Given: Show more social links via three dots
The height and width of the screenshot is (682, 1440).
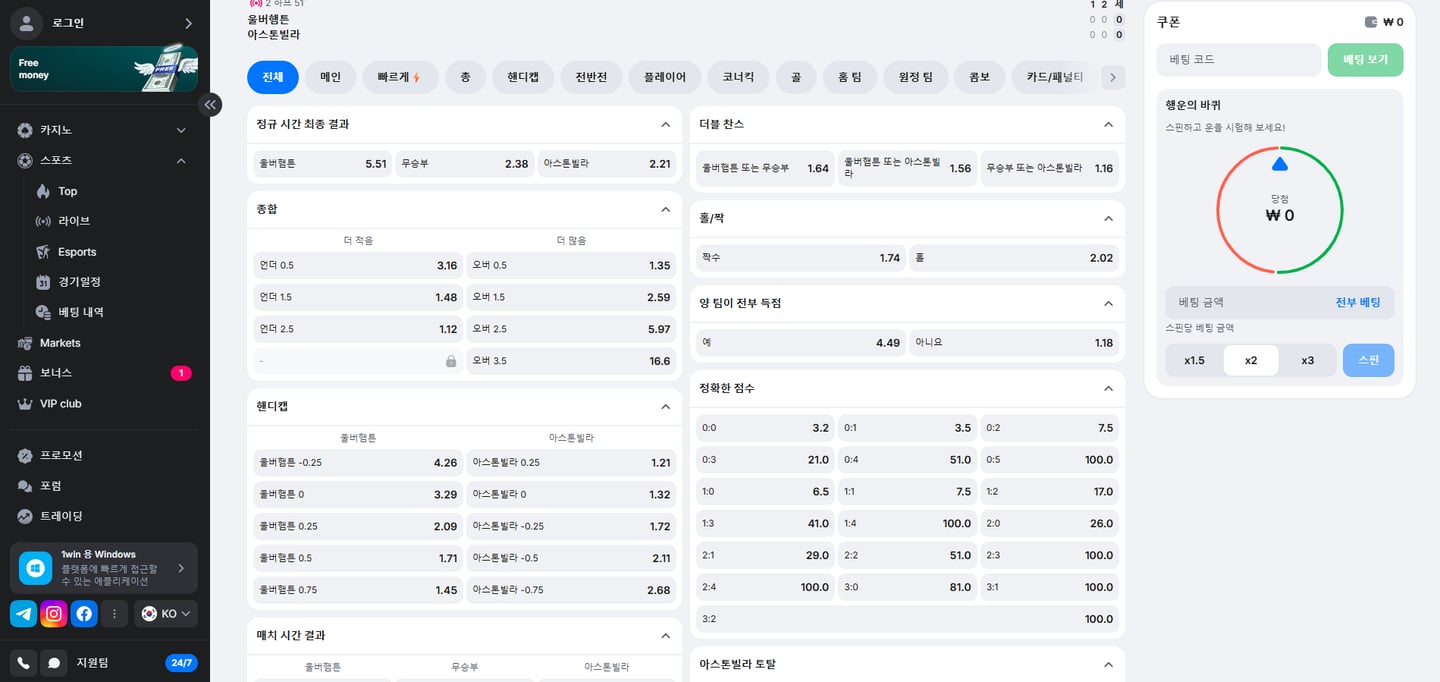Looking at the screenshot, I should point(114,614).
